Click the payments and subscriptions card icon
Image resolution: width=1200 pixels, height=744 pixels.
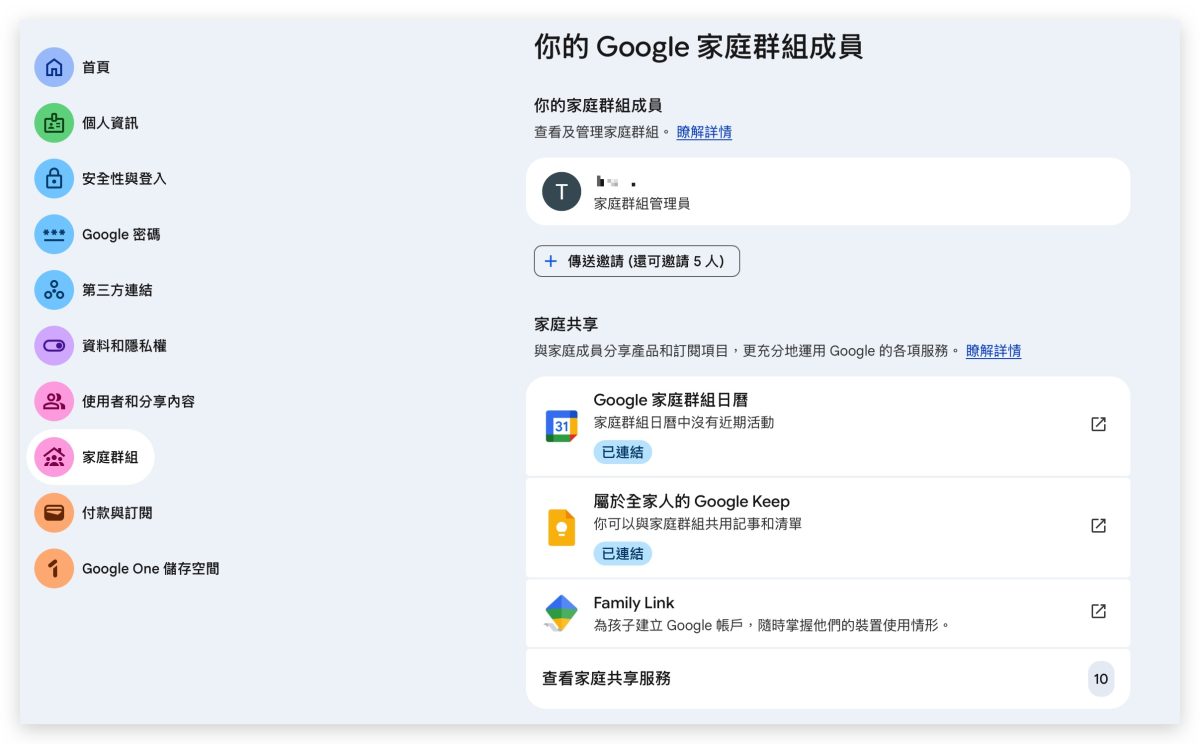54,513
